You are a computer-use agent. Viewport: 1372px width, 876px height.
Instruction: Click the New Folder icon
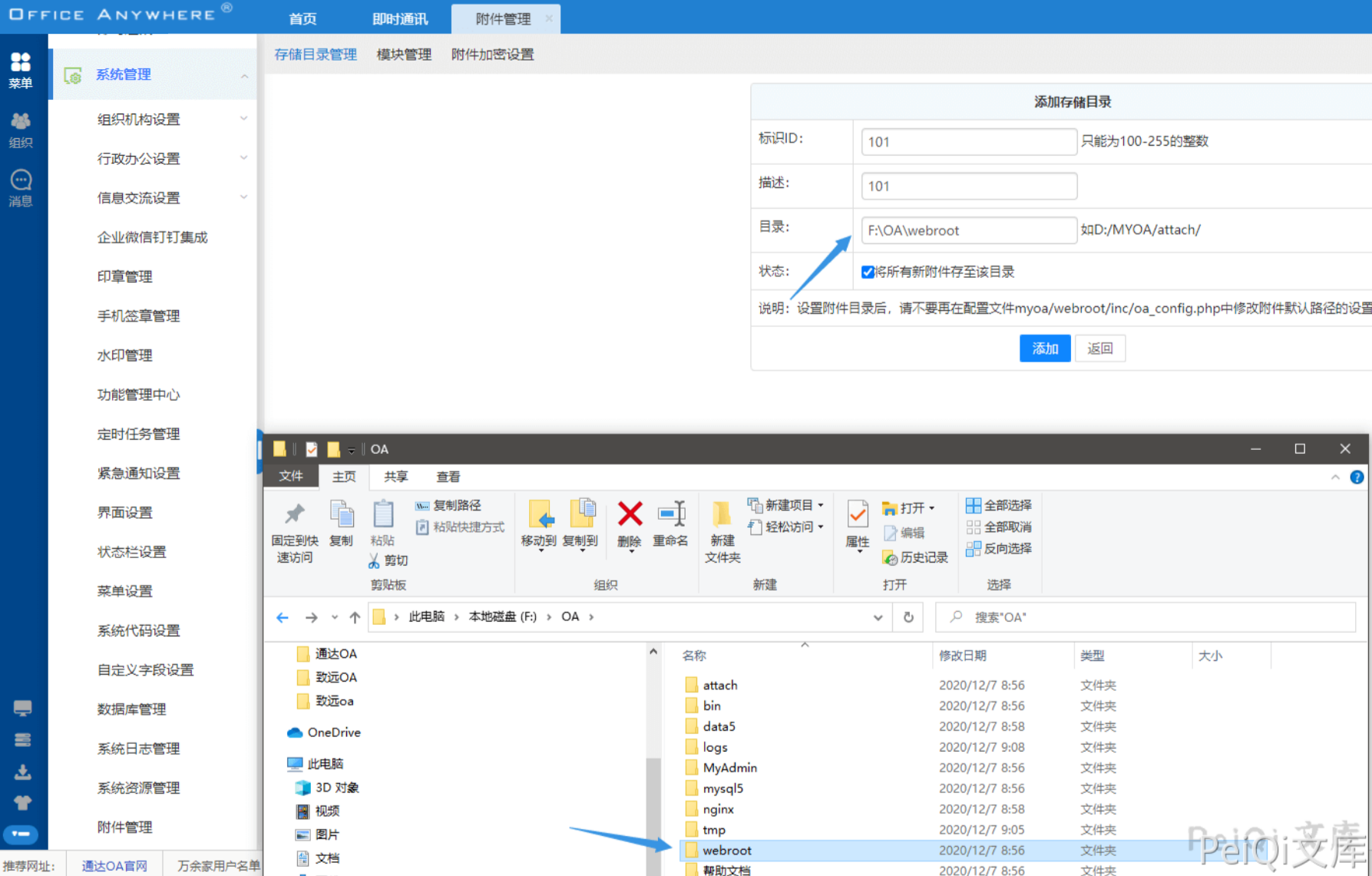pyautogui.click(x=722, y=516)
